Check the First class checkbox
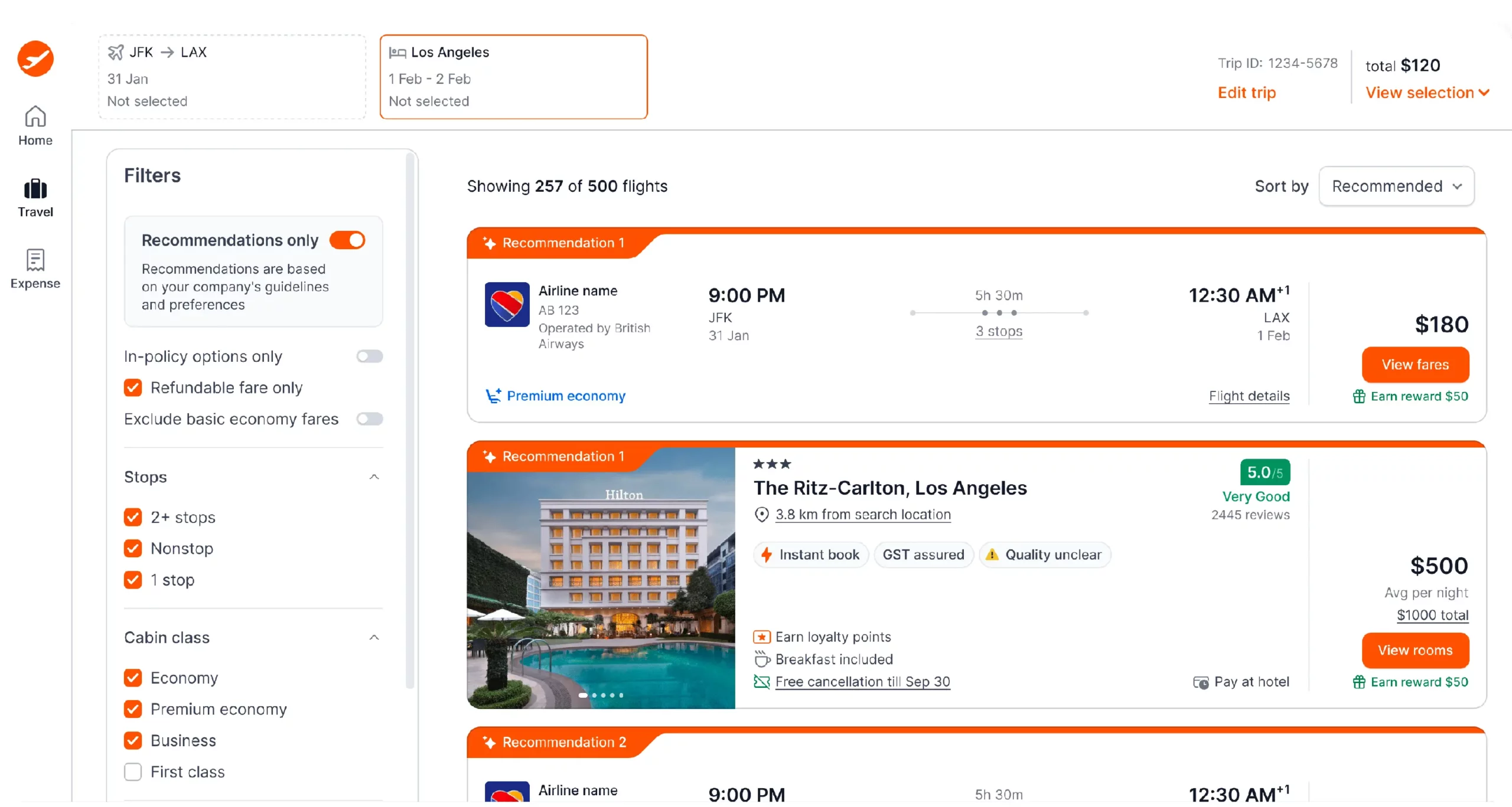 click(x=133, y=772)
